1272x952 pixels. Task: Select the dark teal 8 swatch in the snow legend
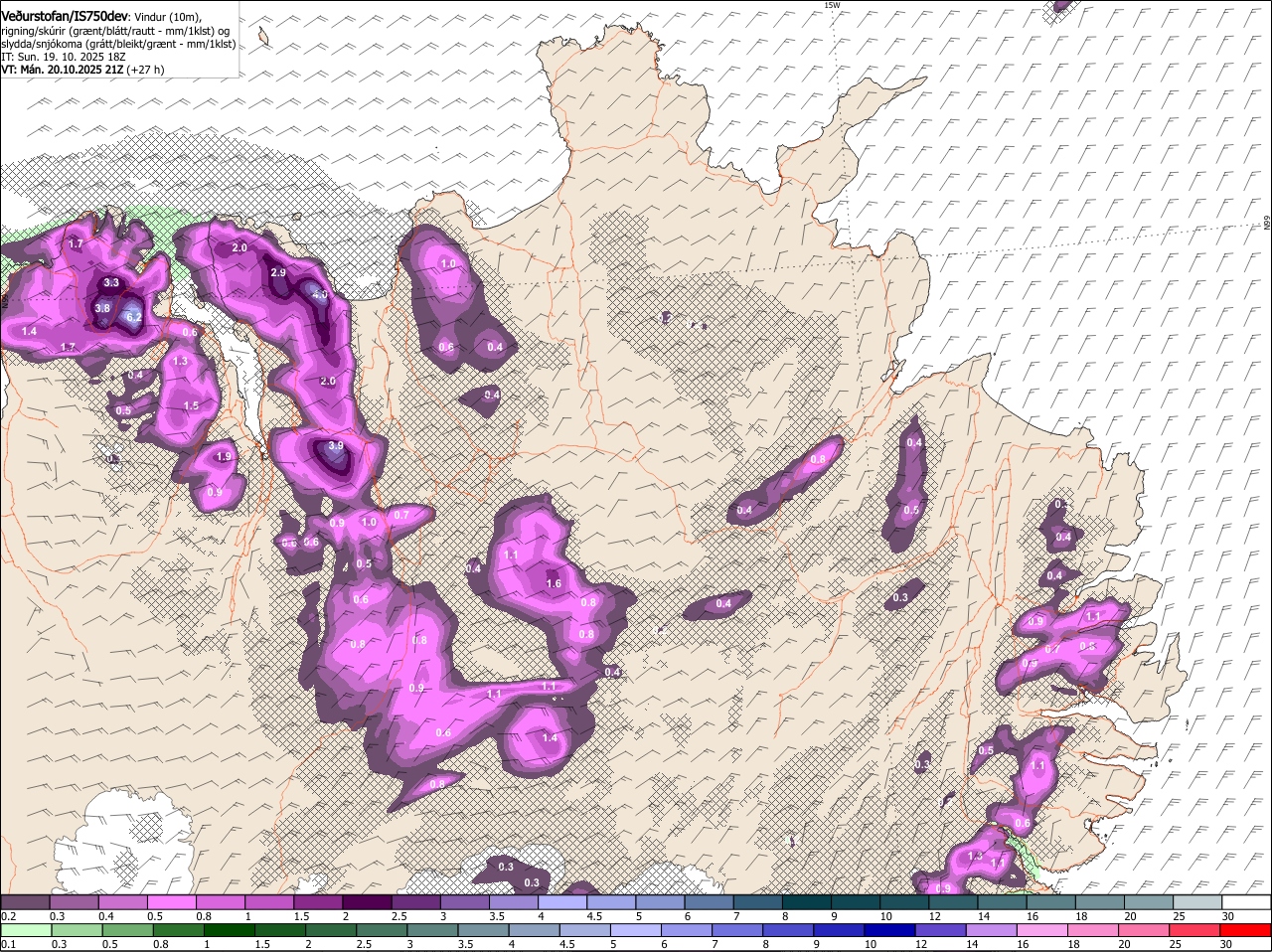point(807,902)
